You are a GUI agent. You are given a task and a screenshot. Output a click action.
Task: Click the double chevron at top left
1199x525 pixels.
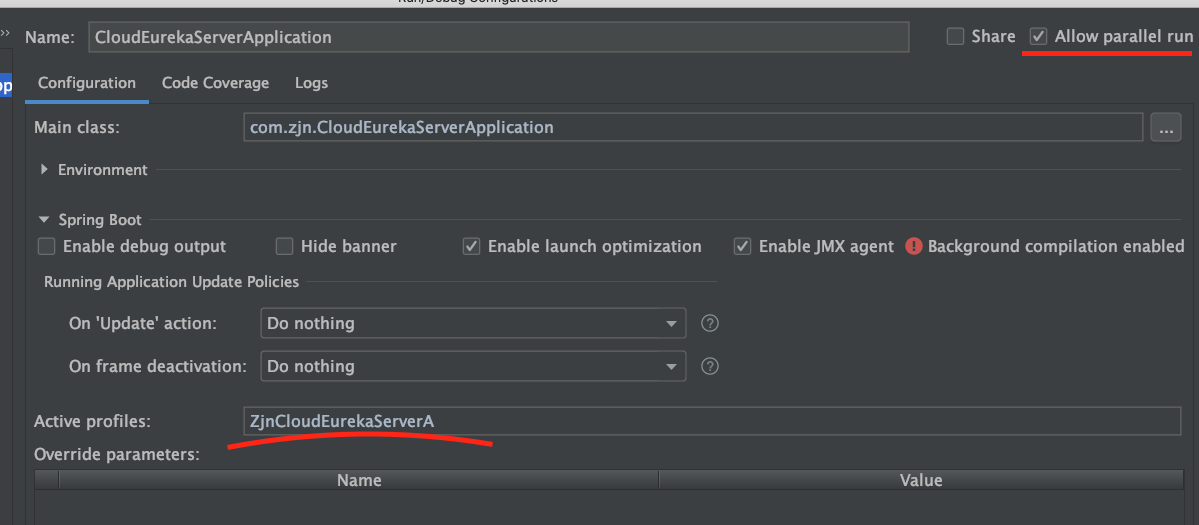point(5,35)
